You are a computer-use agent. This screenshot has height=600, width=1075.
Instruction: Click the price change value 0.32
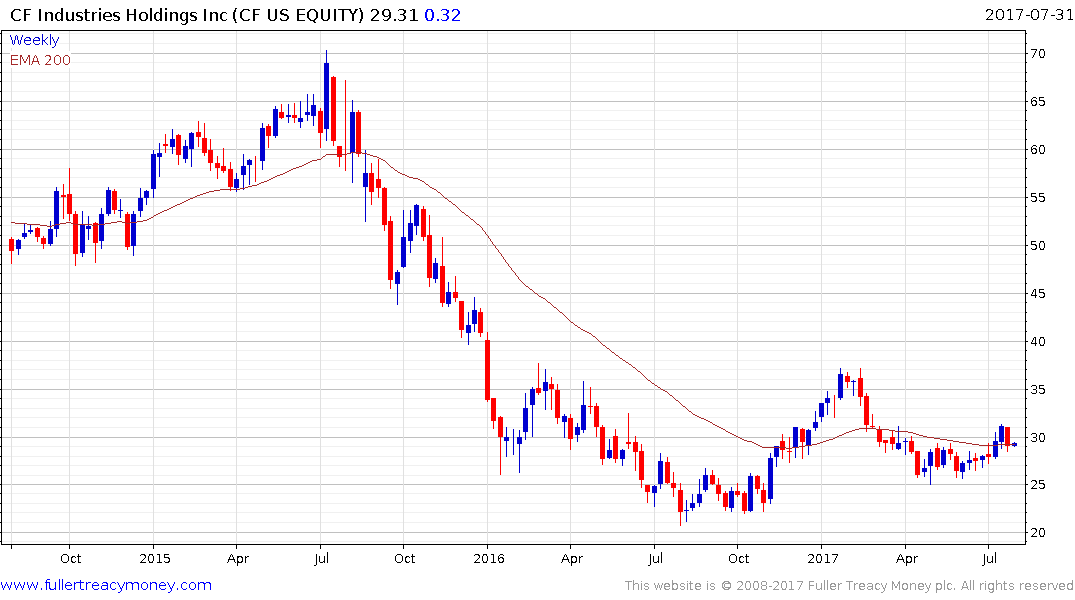(x=442, y=14)
